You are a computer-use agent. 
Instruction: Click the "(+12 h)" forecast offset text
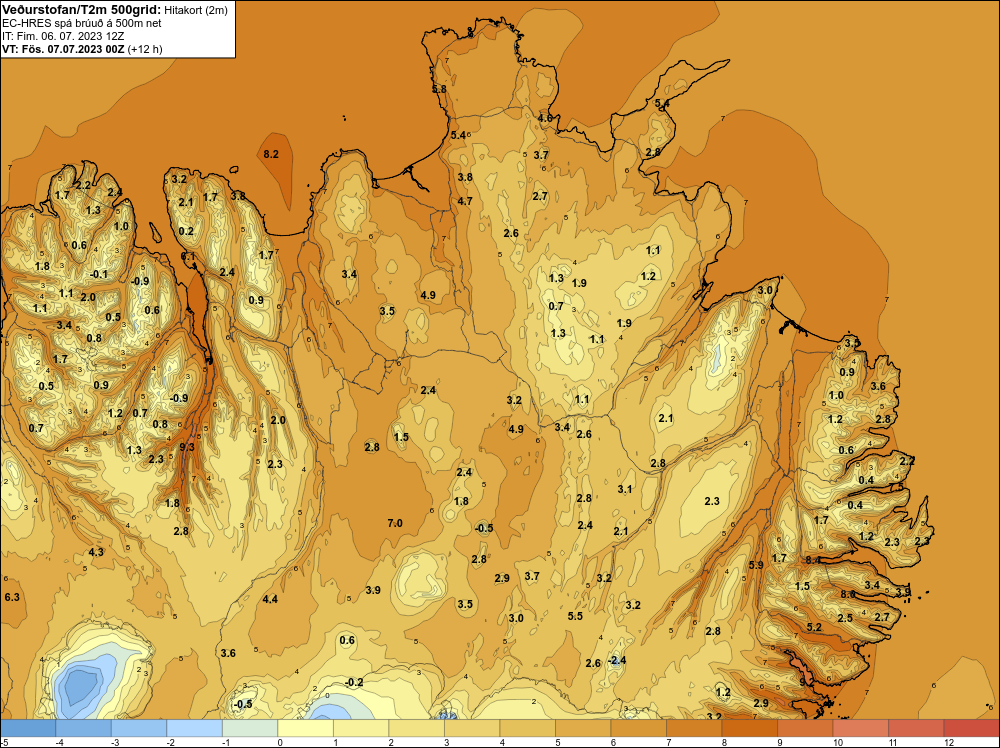(x=145, y=49)
